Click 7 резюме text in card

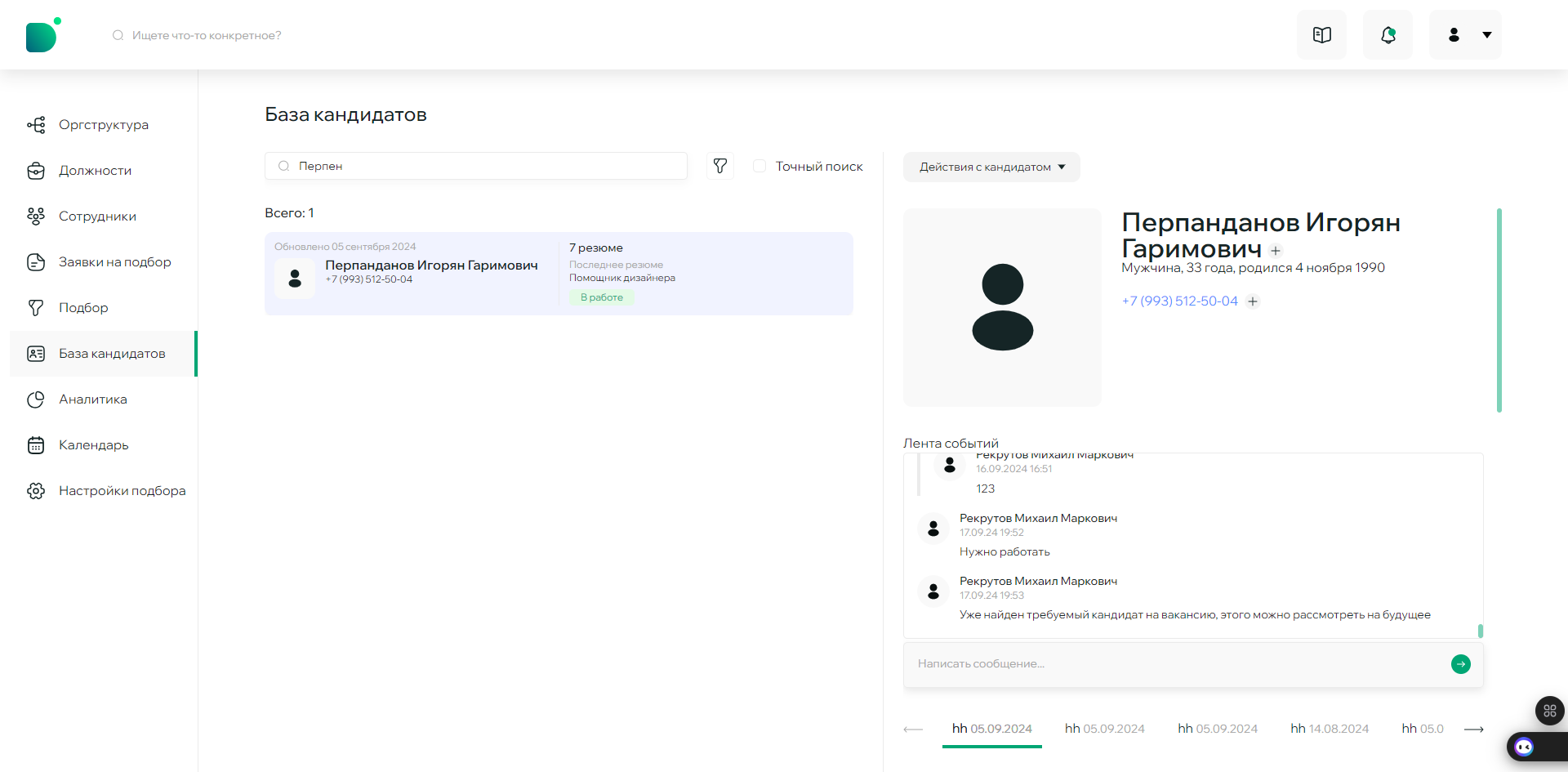tap(595, 248)
